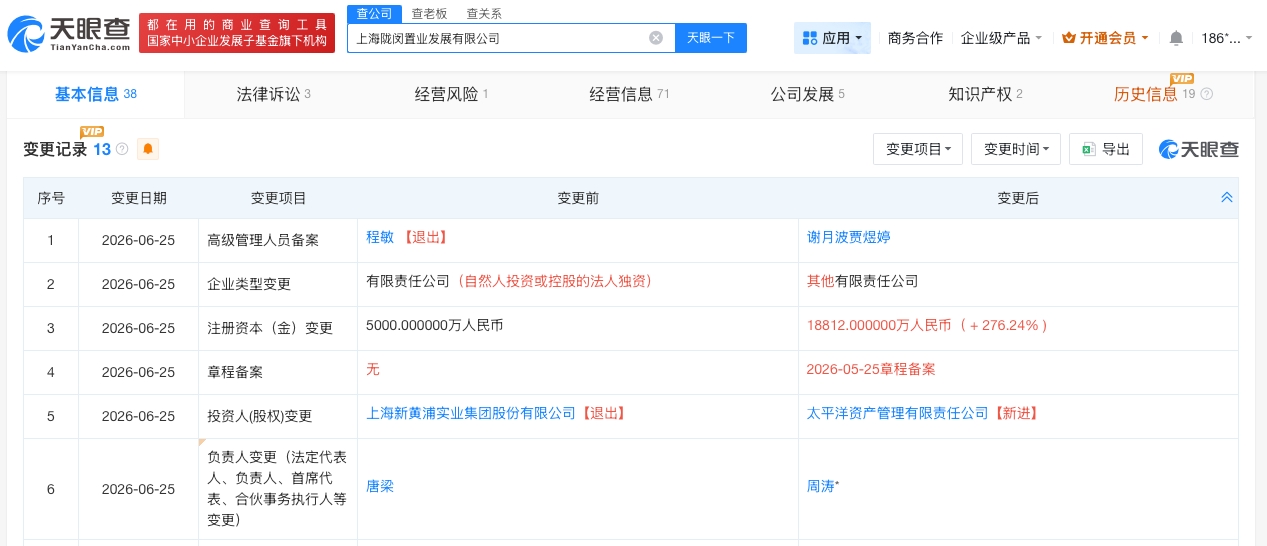Click the 章程备案 item in row 4
The height and width of the screenshot is (546, 1267).
(235, 372)
